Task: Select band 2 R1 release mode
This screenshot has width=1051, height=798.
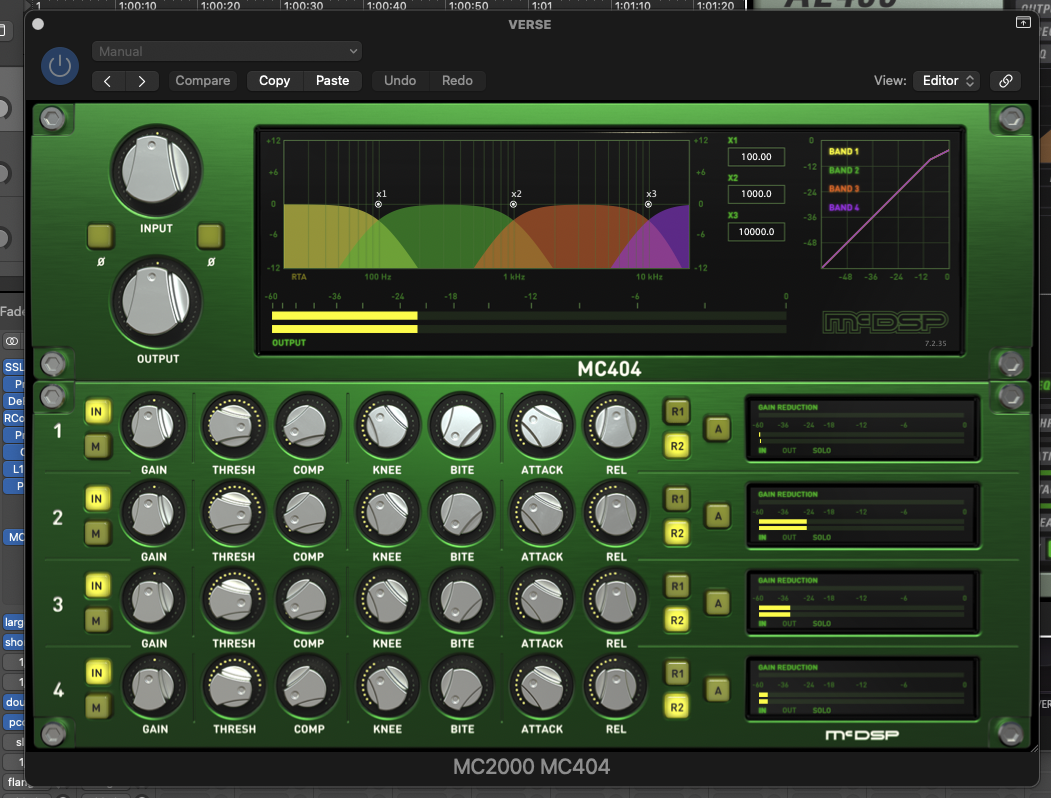Action: coord(677,498)
